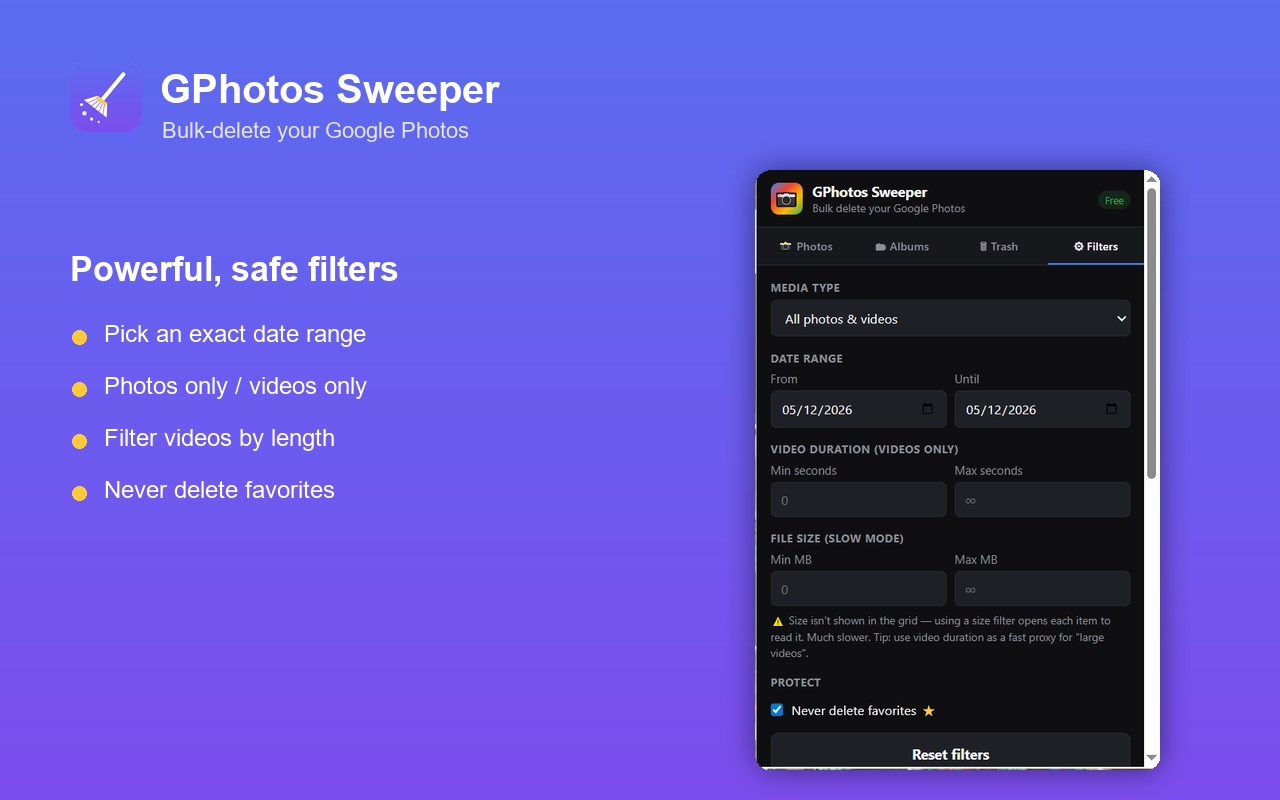Click the scrollbar down arrow

pos(1151,759)
